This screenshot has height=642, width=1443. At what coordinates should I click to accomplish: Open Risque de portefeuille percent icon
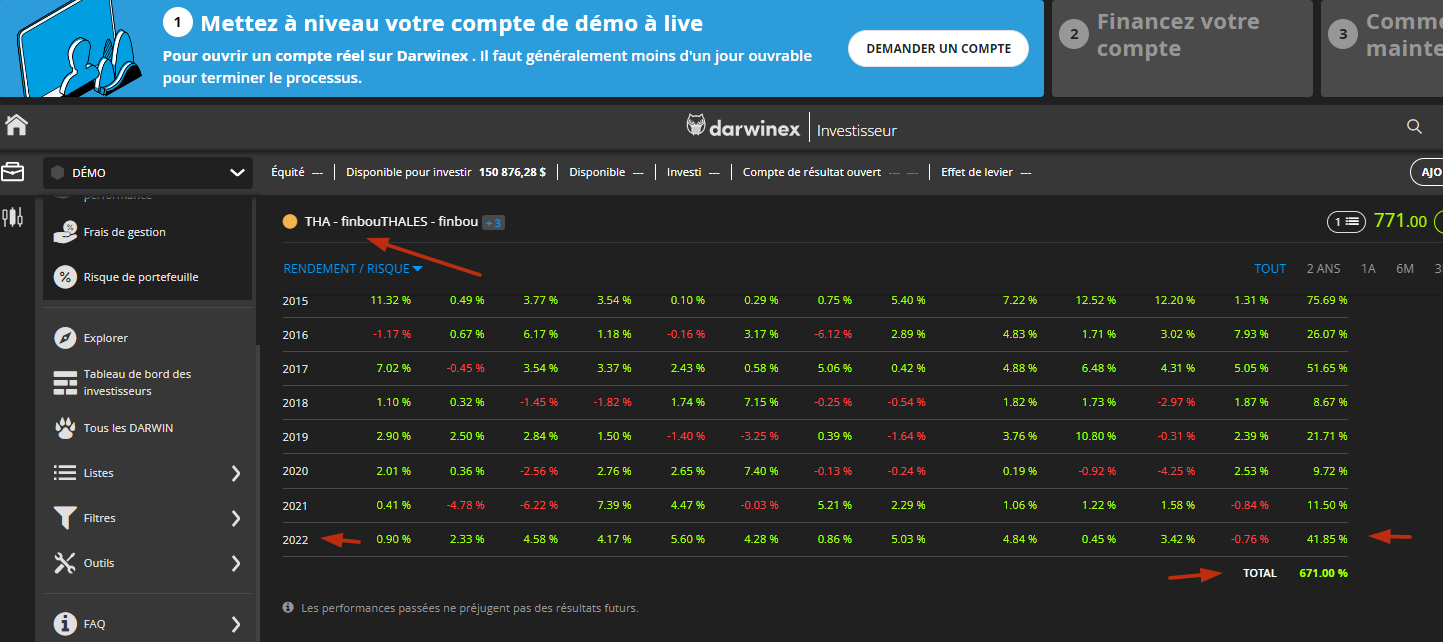pos(65,277)
